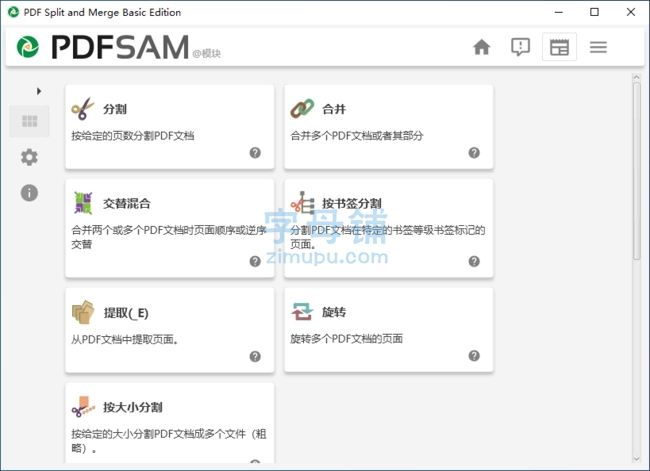This screenshot has height=471, width=650.
Task: Click the 按书签分割 bookmark tree icon
Action: [303, 202]
